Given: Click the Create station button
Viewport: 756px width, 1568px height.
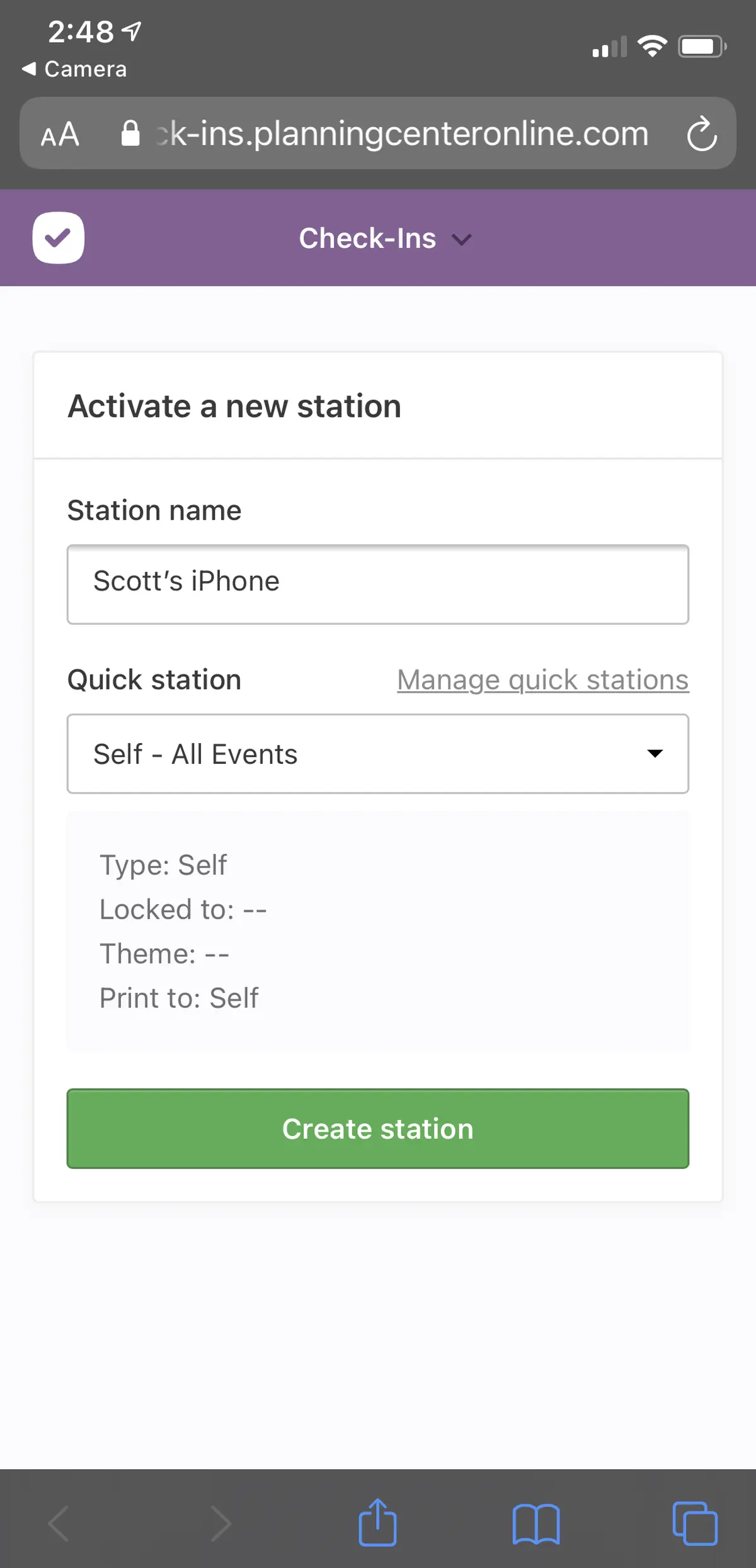Looking at the screenshot, I should click(378, 1128).
